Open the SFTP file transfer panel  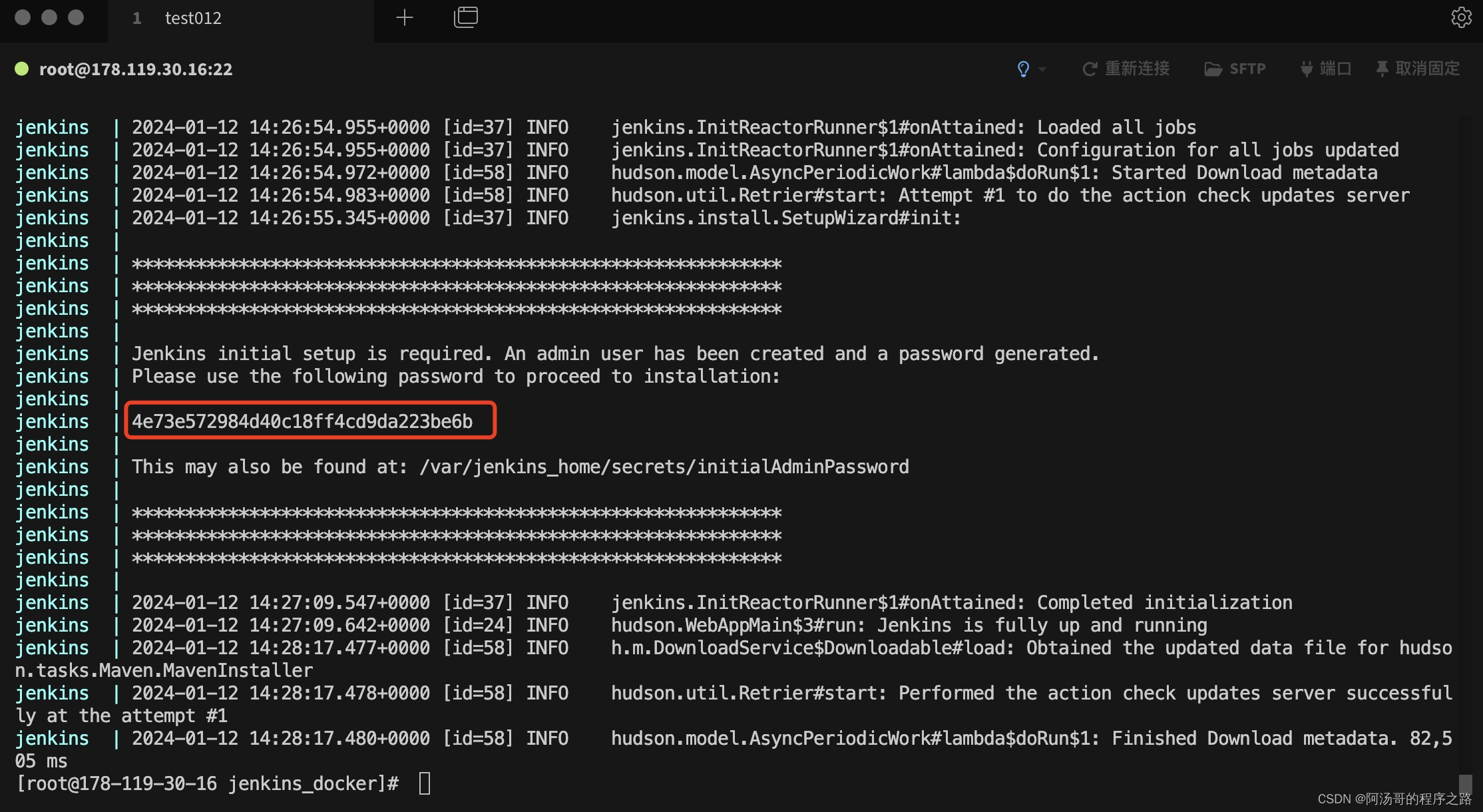click(x=1235, y=69)
